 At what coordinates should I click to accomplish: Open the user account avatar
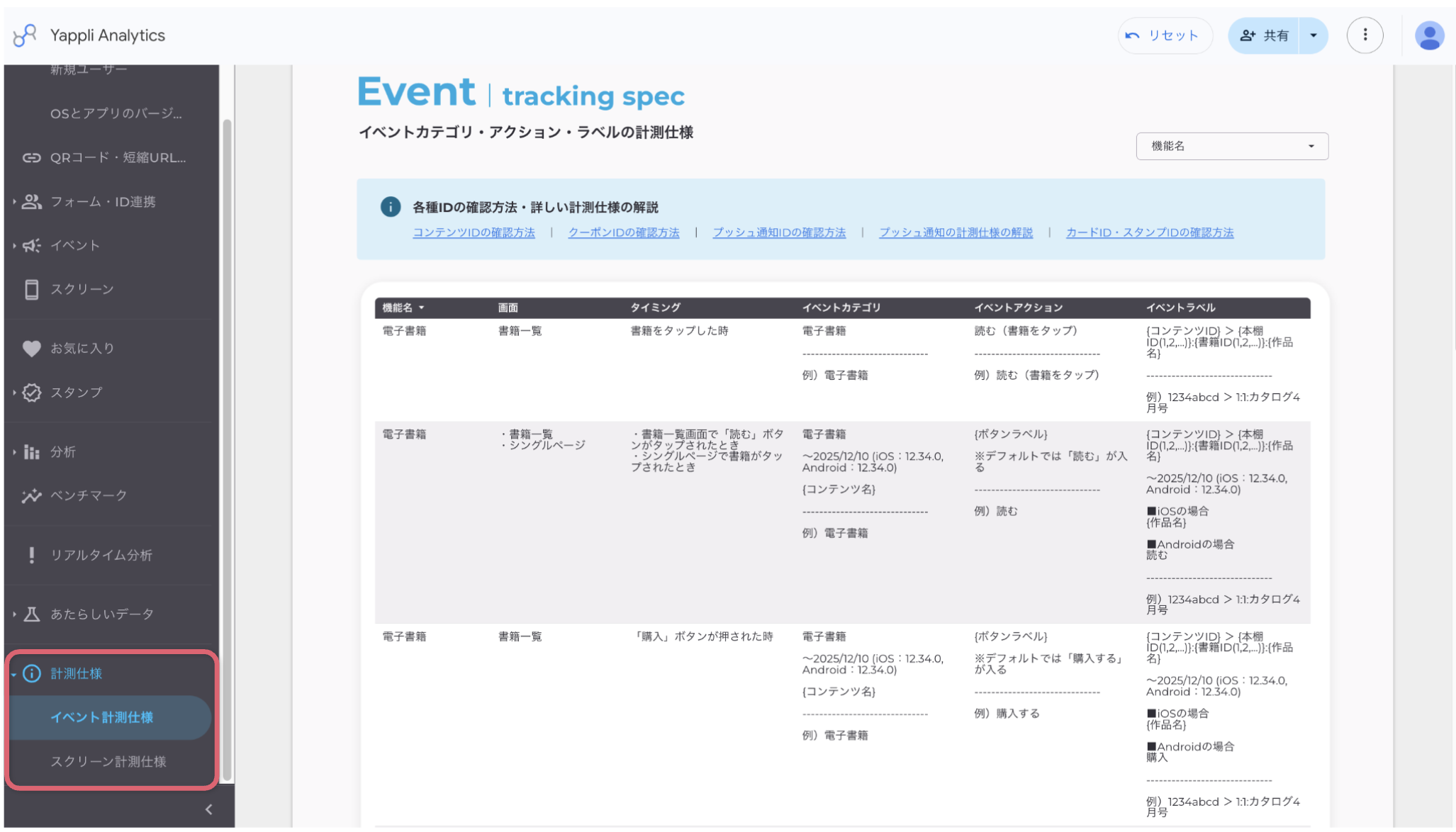(x=1429, y=35)
